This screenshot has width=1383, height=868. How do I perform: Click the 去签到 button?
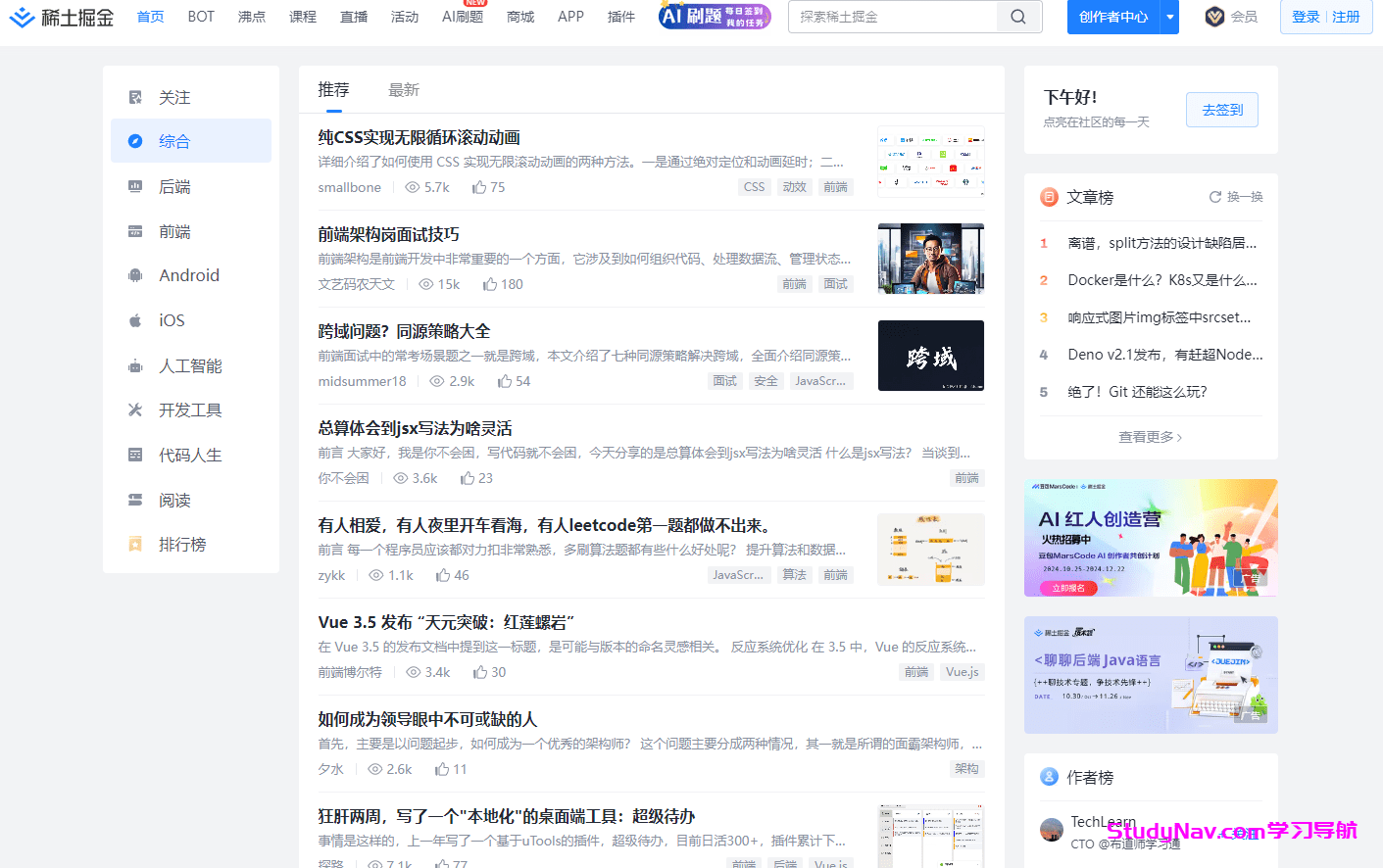pos(1221,110)
